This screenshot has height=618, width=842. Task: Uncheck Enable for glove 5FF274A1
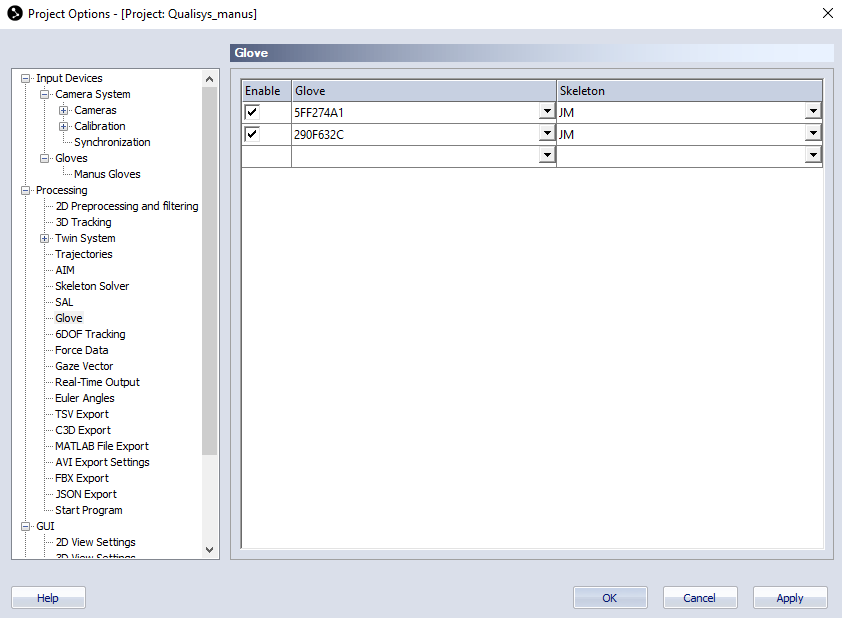coord(252,112)
